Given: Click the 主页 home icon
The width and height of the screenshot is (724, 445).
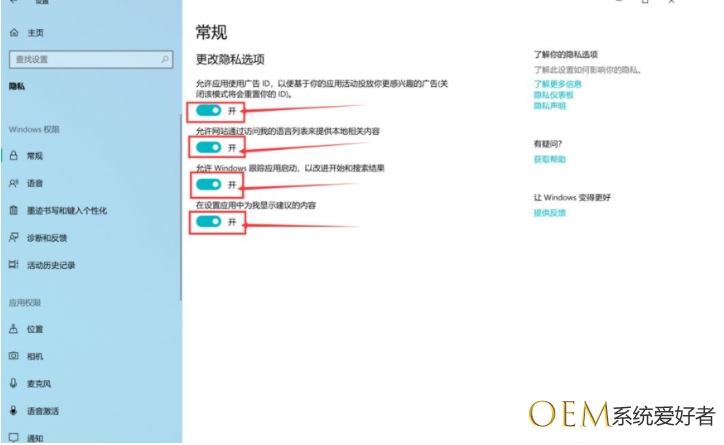Looking at the screenshot, I should pos(14,33).
